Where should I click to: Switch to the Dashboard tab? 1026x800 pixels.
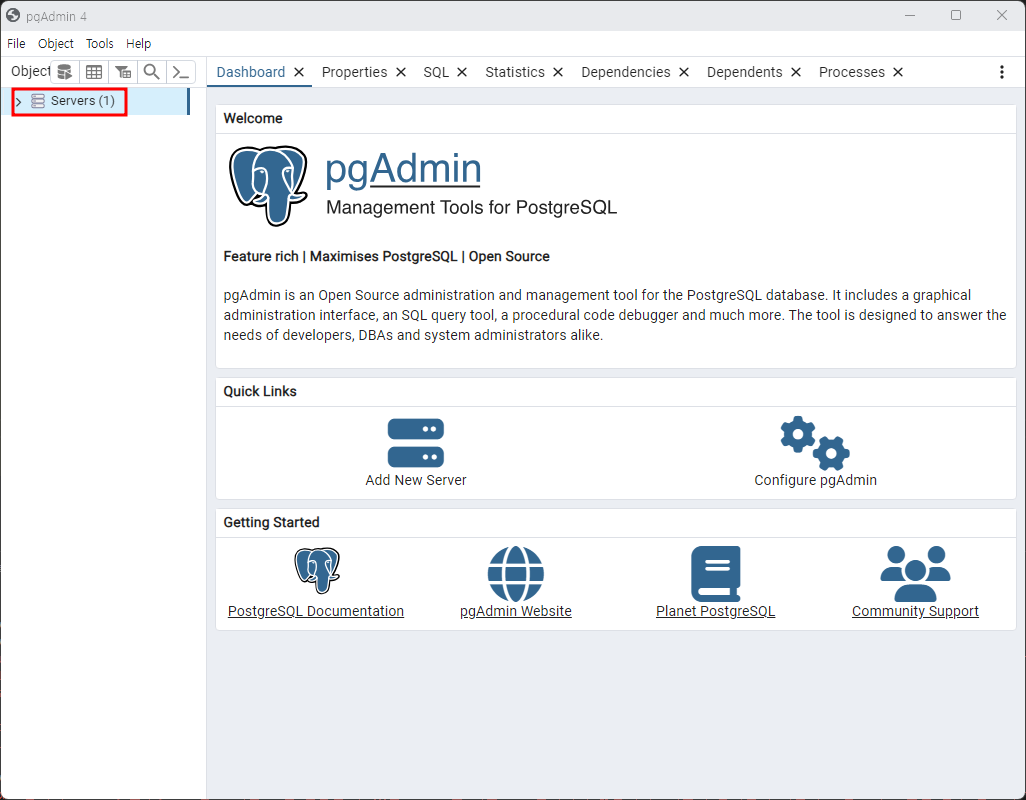pyautogui.click(x=251, y=72)
